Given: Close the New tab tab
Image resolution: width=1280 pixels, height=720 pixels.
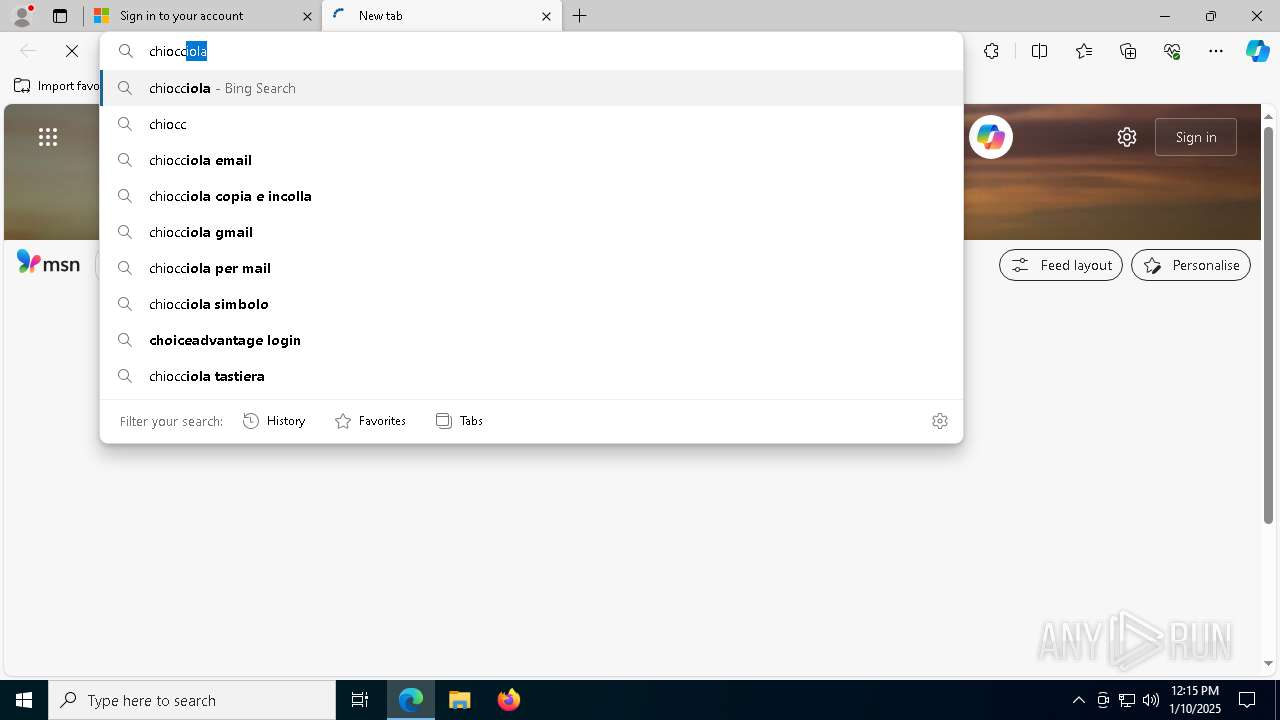Looking at the screenshot, I should point(546,16).
